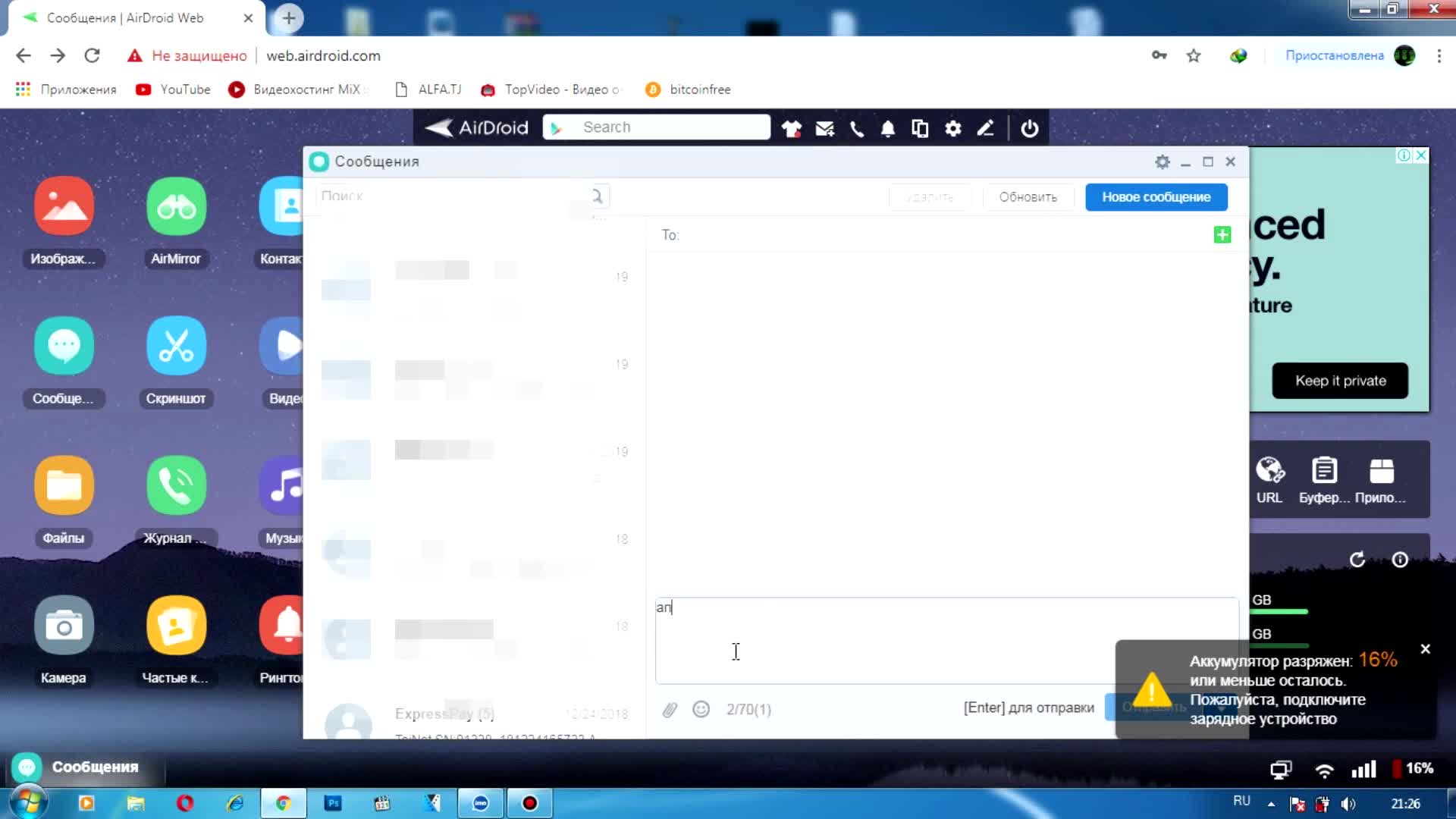Click the phone call icon in AirDroid toolbar
This screenshot has width=1456, height=819.
pyautogui.click(x=857, y=128)
